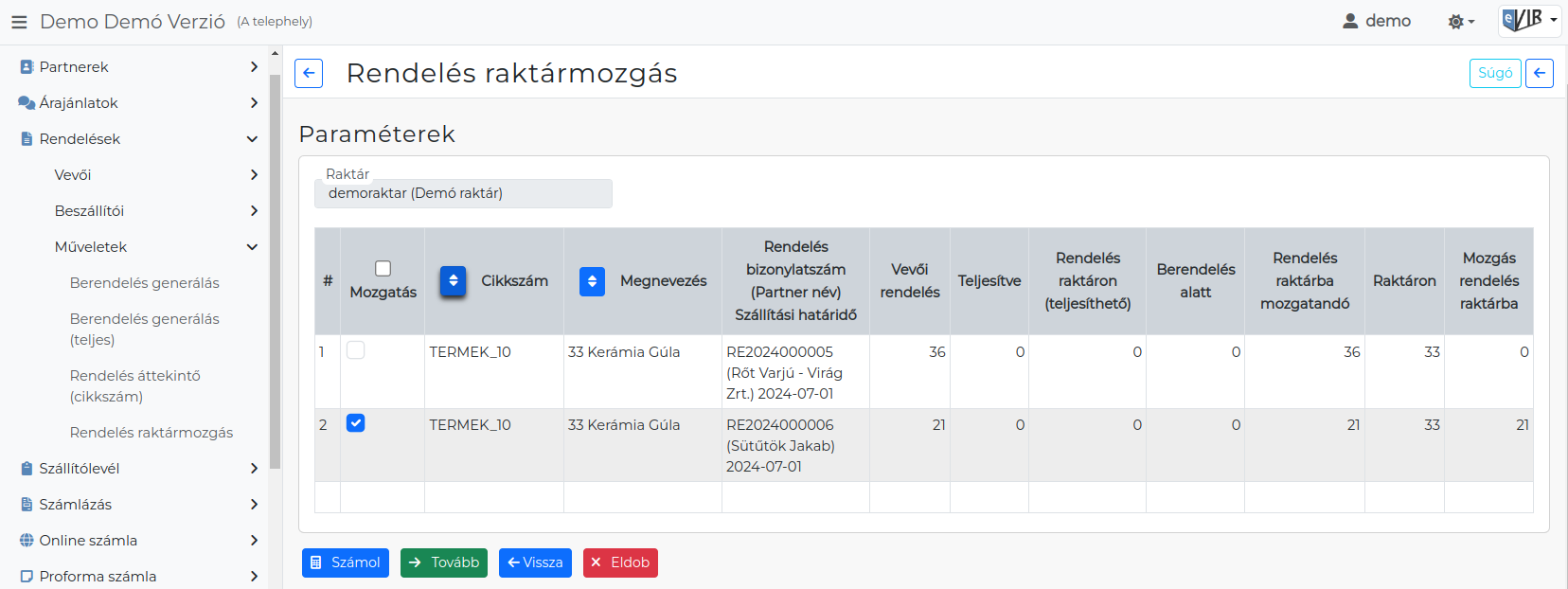The image size is (1568, 589).
Task: Uncheck the row 2 RE2024000006 checkbox
Action: tap(356, 423)
